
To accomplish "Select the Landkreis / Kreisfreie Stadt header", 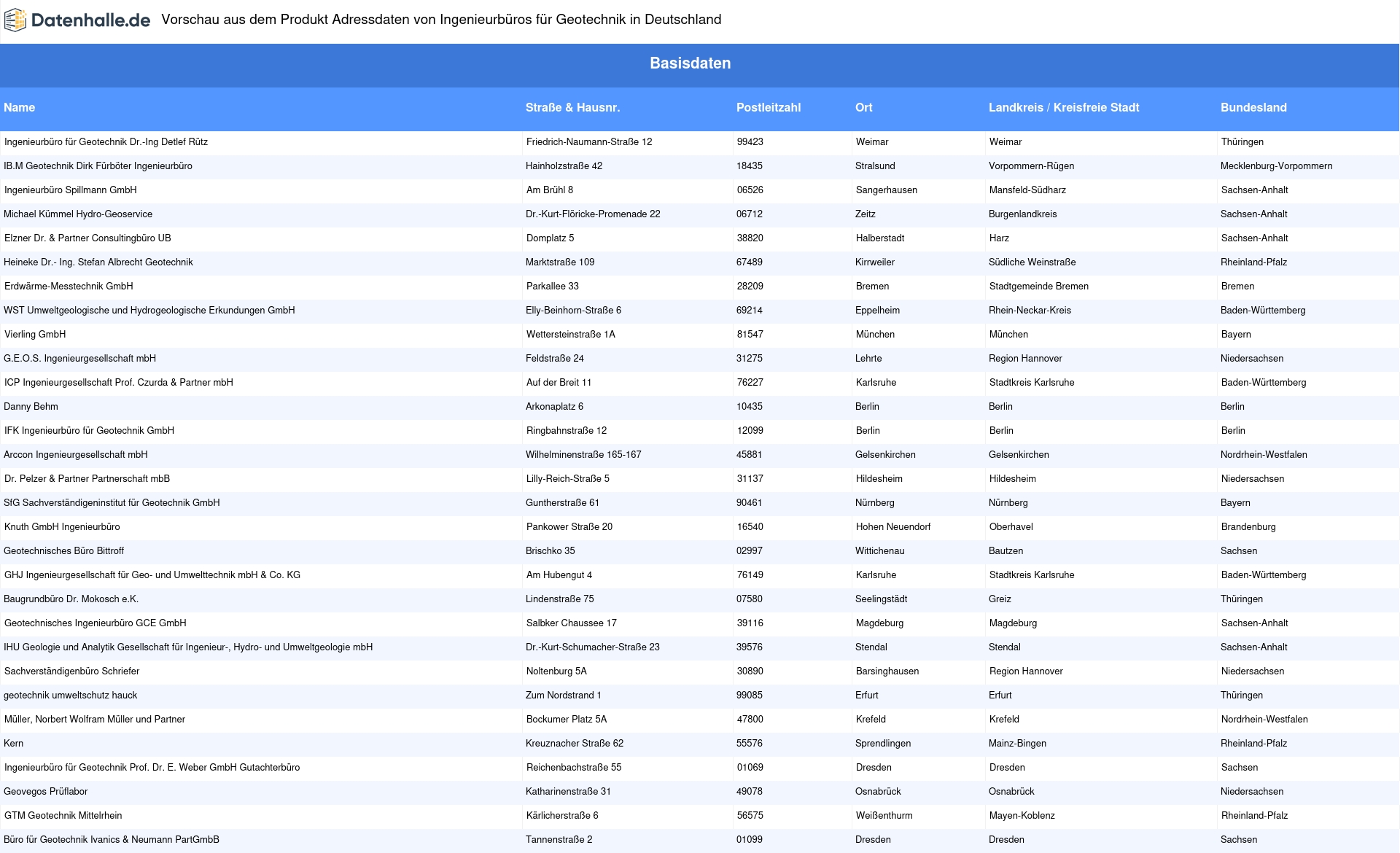I will [x=1064, y=107].
